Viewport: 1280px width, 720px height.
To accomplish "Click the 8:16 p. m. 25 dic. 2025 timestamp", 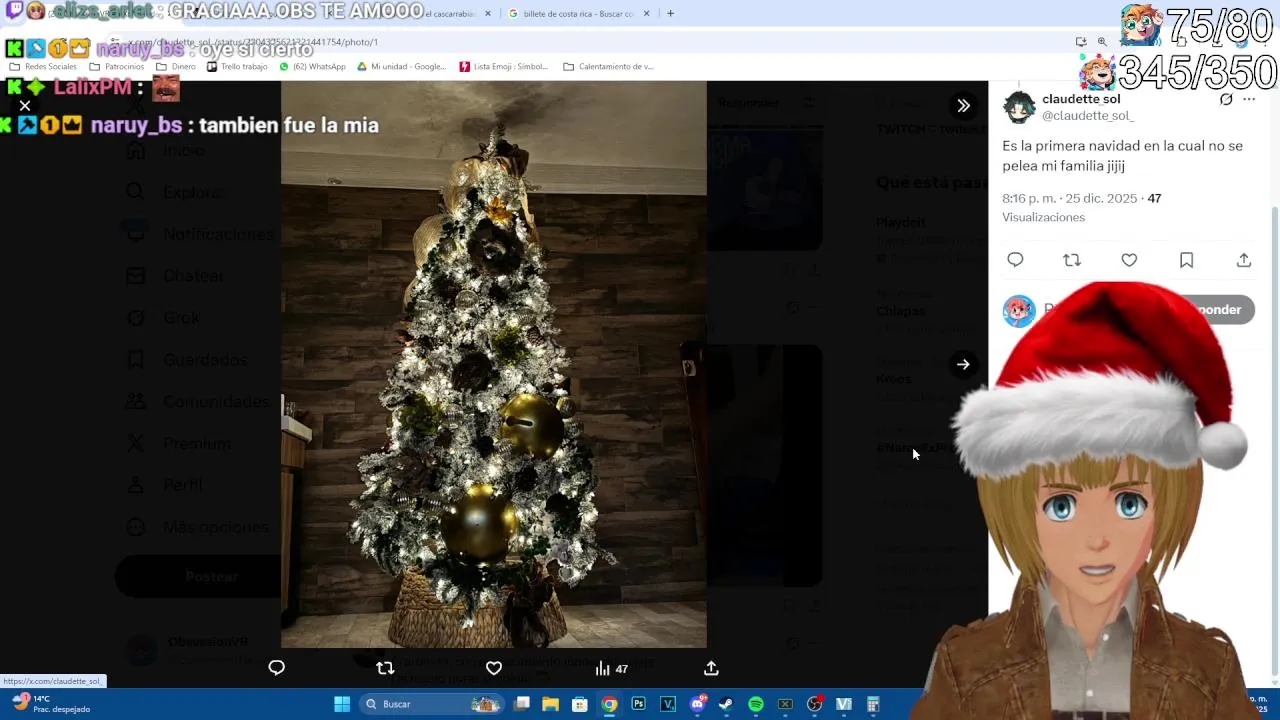I will point(1070,198).
